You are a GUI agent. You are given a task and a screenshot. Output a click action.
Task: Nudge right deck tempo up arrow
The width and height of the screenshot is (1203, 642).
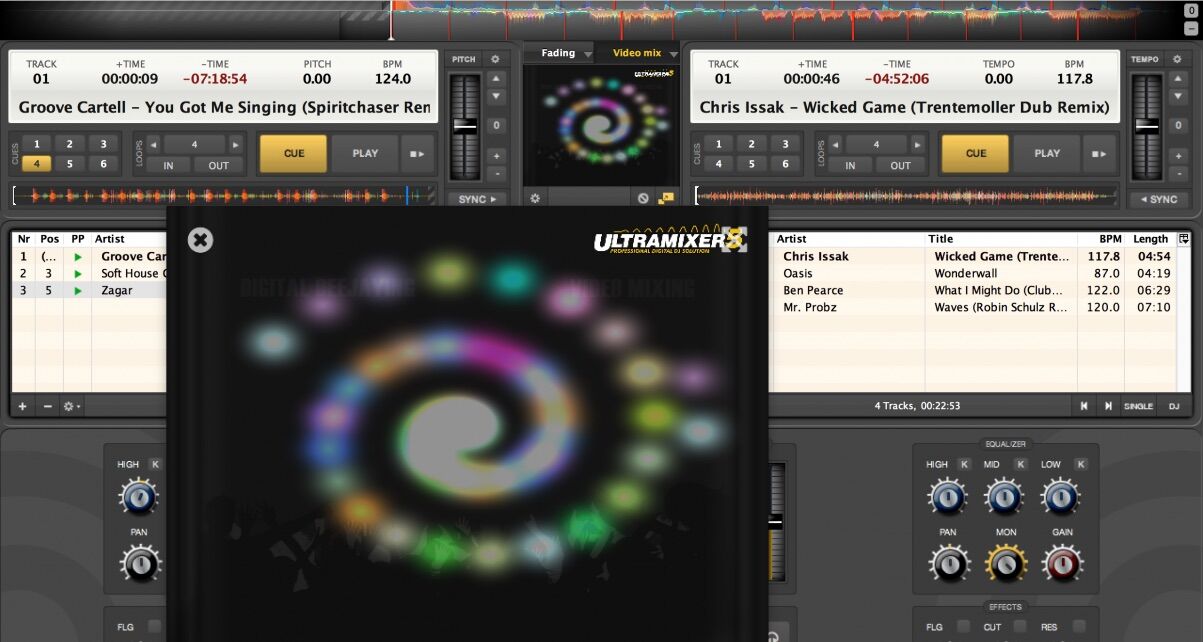click(1178, 78)
